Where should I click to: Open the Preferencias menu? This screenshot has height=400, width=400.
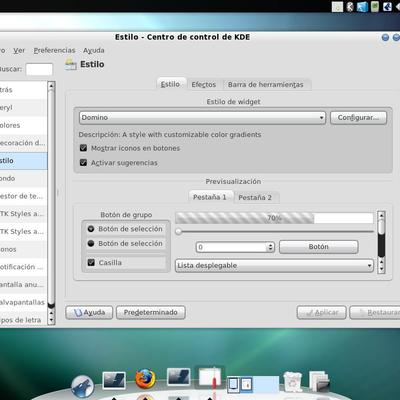point(54,51)
